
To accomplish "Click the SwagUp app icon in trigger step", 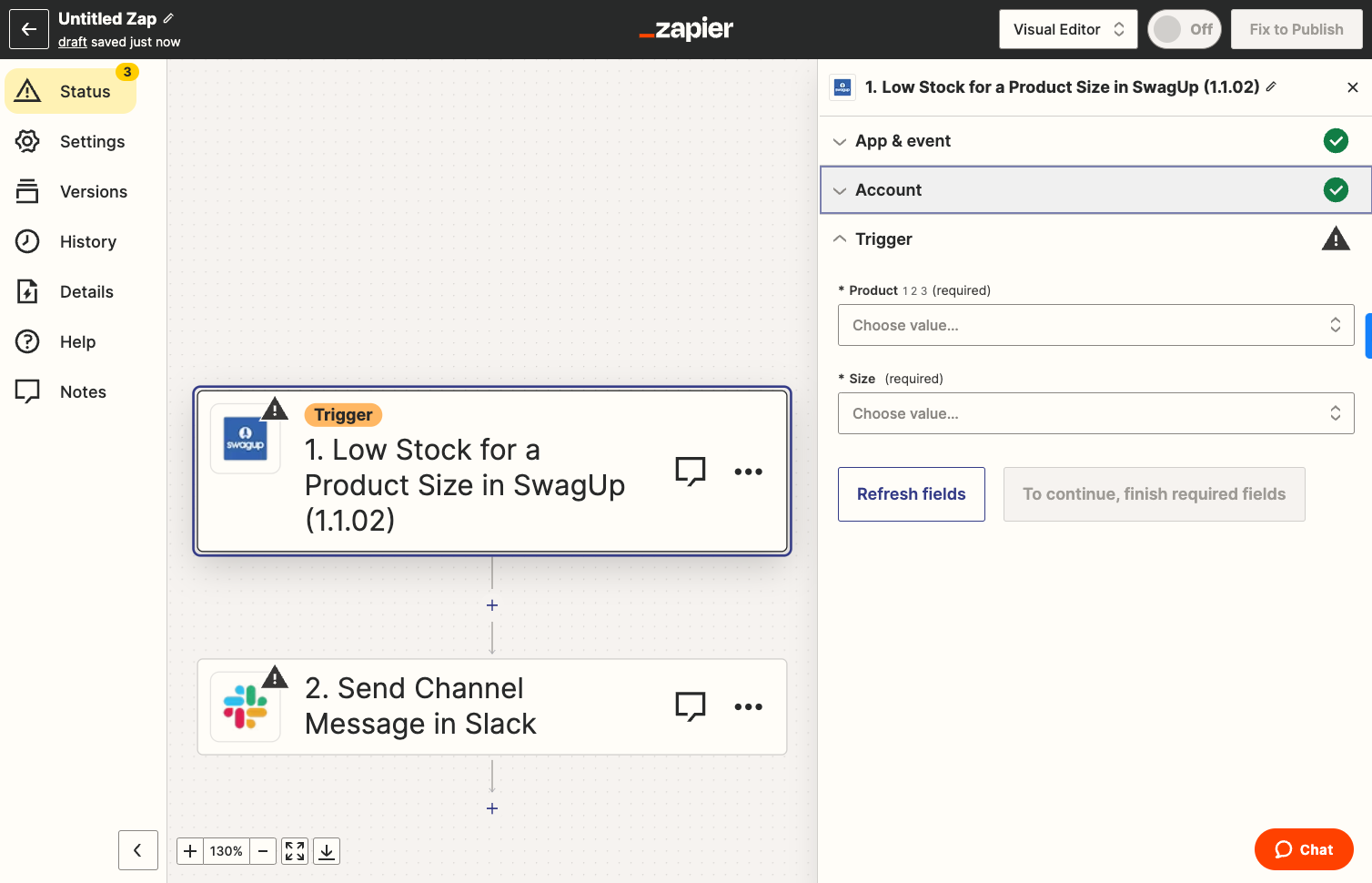I will 246,439.
